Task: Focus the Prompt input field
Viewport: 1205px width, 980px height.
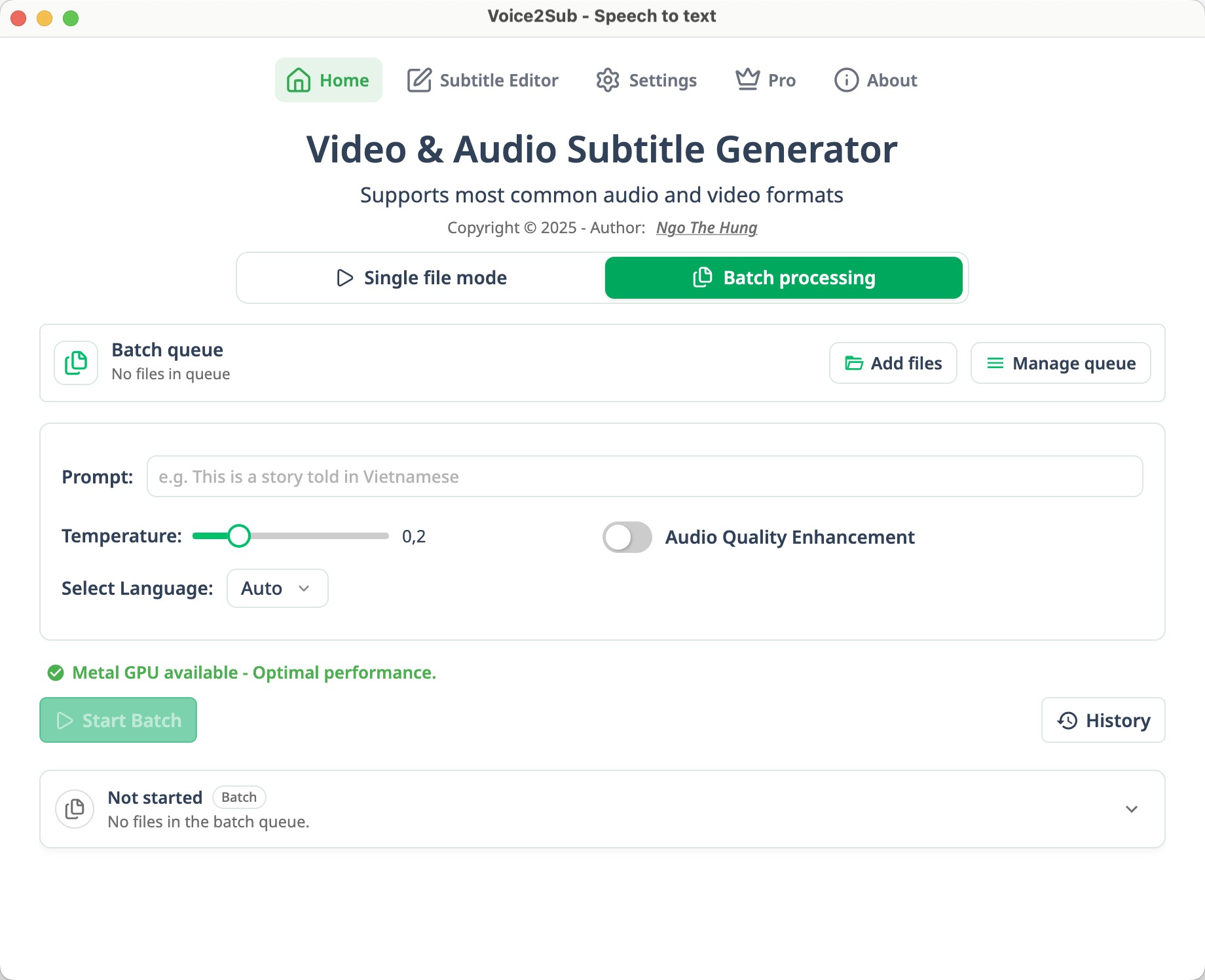Action: tap(645, 476)
